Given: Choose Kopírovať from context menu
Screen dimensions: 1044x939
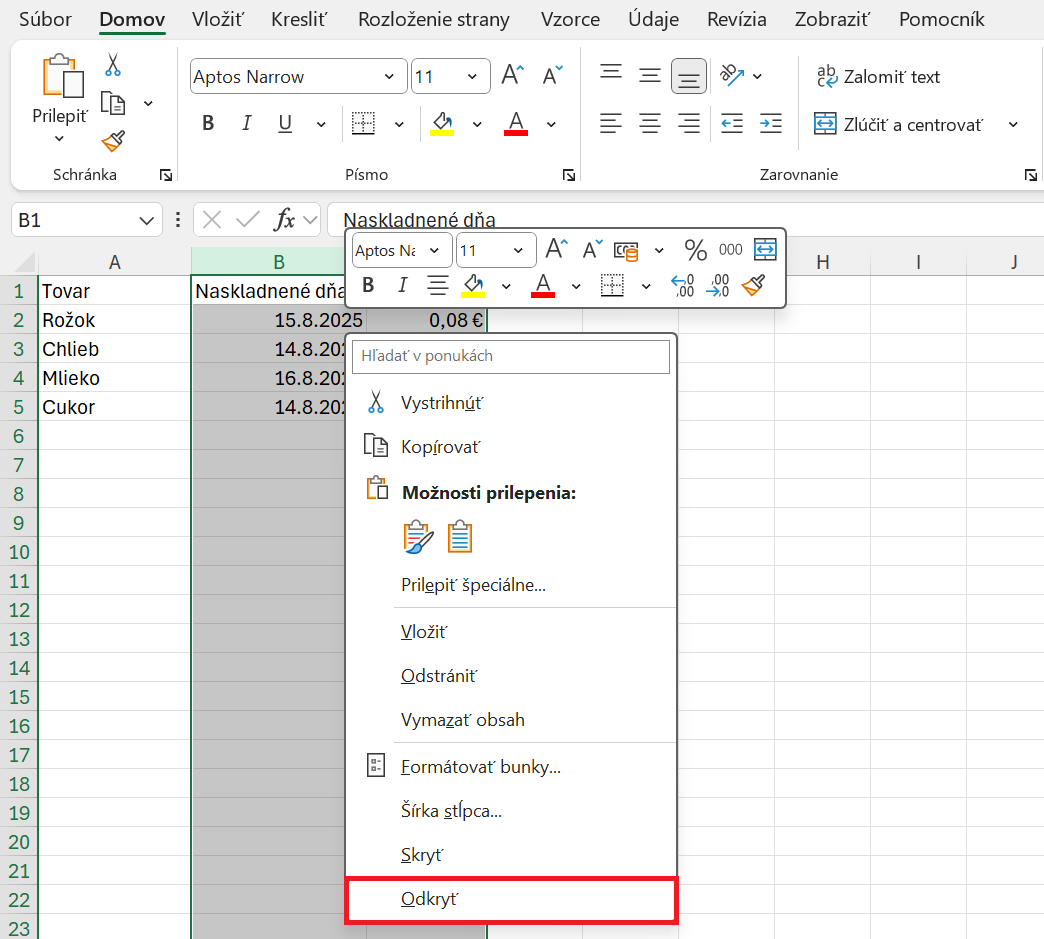Looking at the screenshot, I should point(511,447).
